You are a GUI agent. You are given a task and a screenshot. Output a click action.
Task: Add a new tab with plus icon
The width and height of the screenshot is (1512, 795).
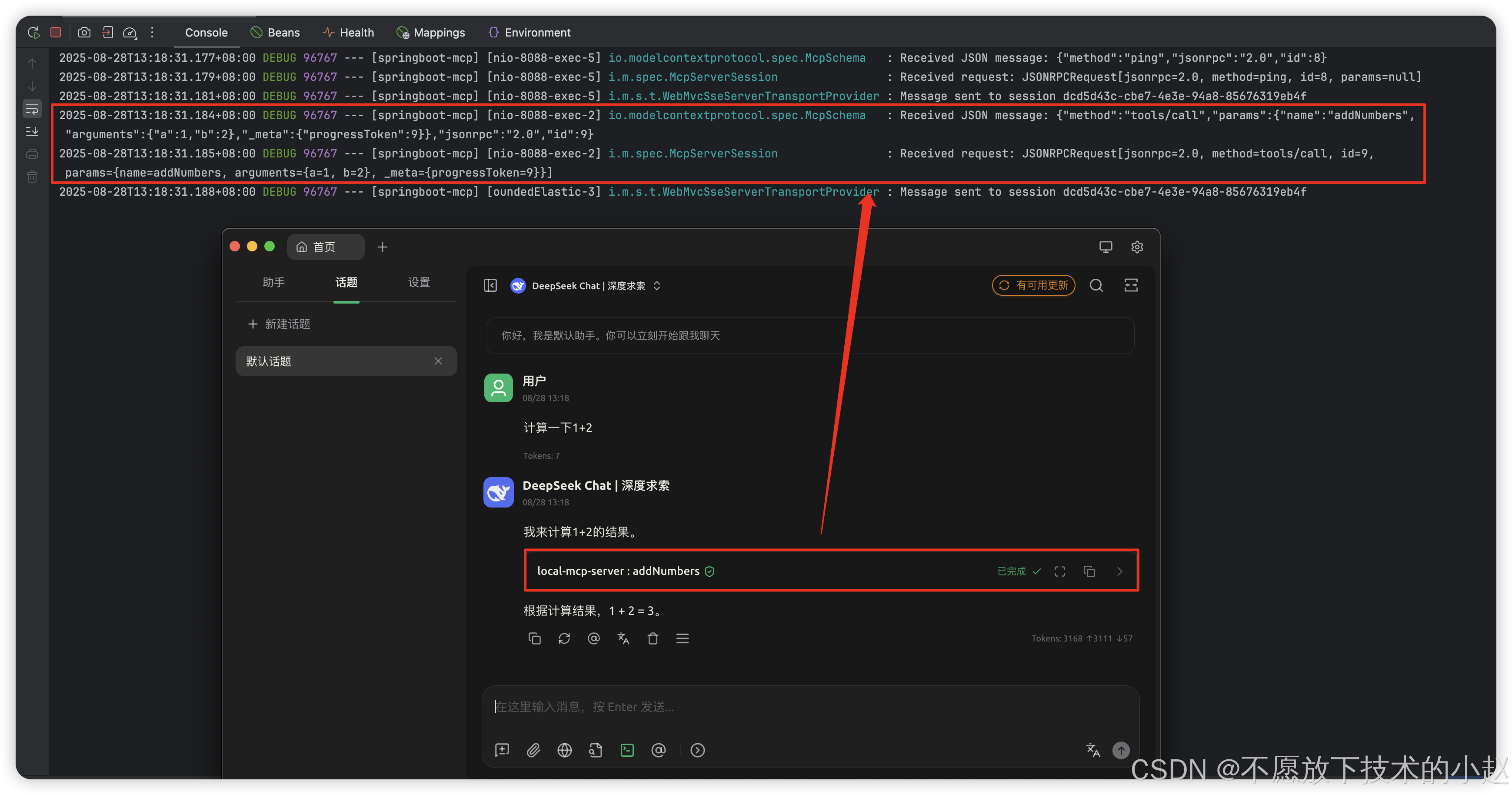(382, 247)
